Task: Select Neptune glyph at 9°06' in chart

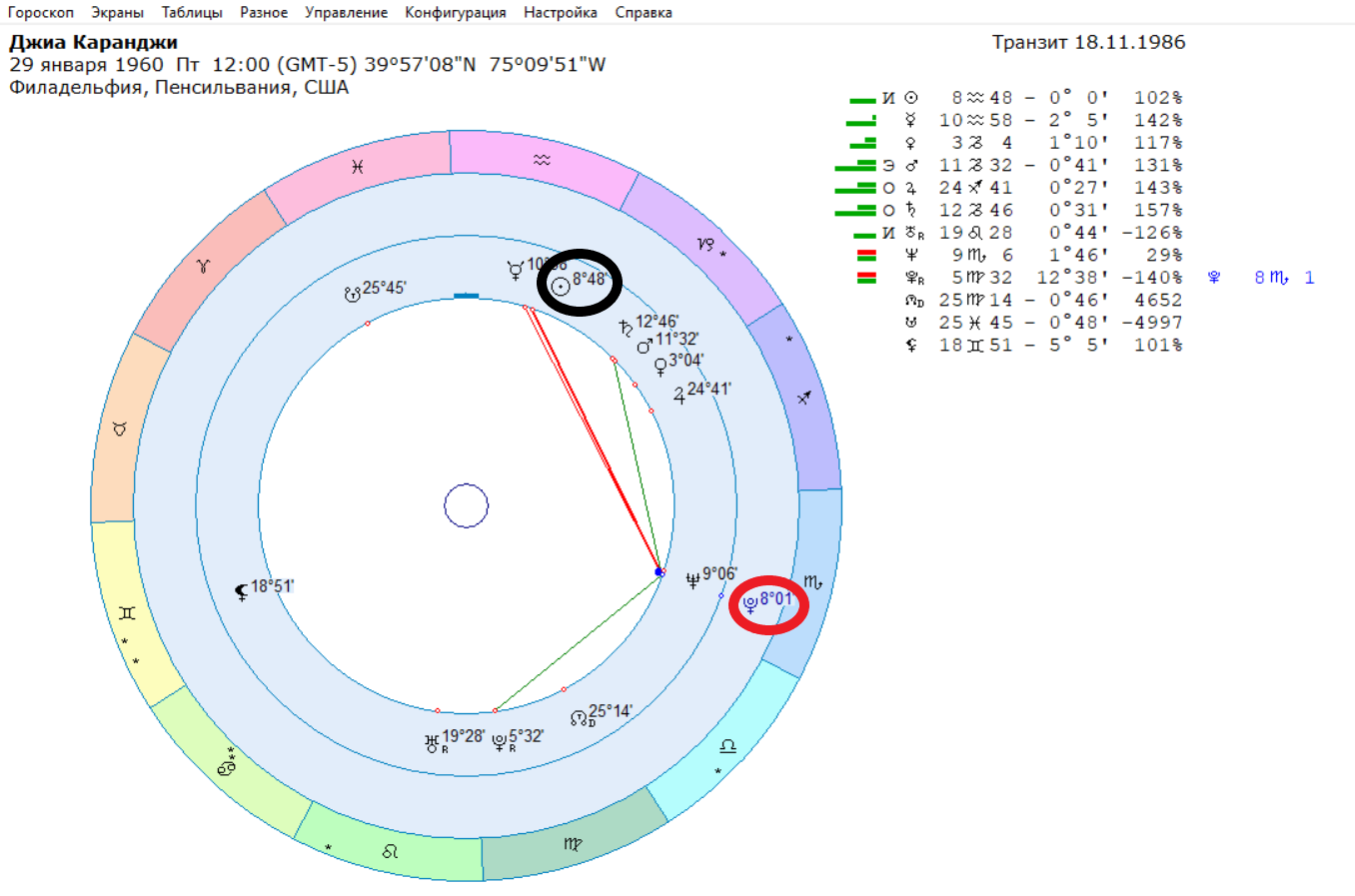Action: 692,580
